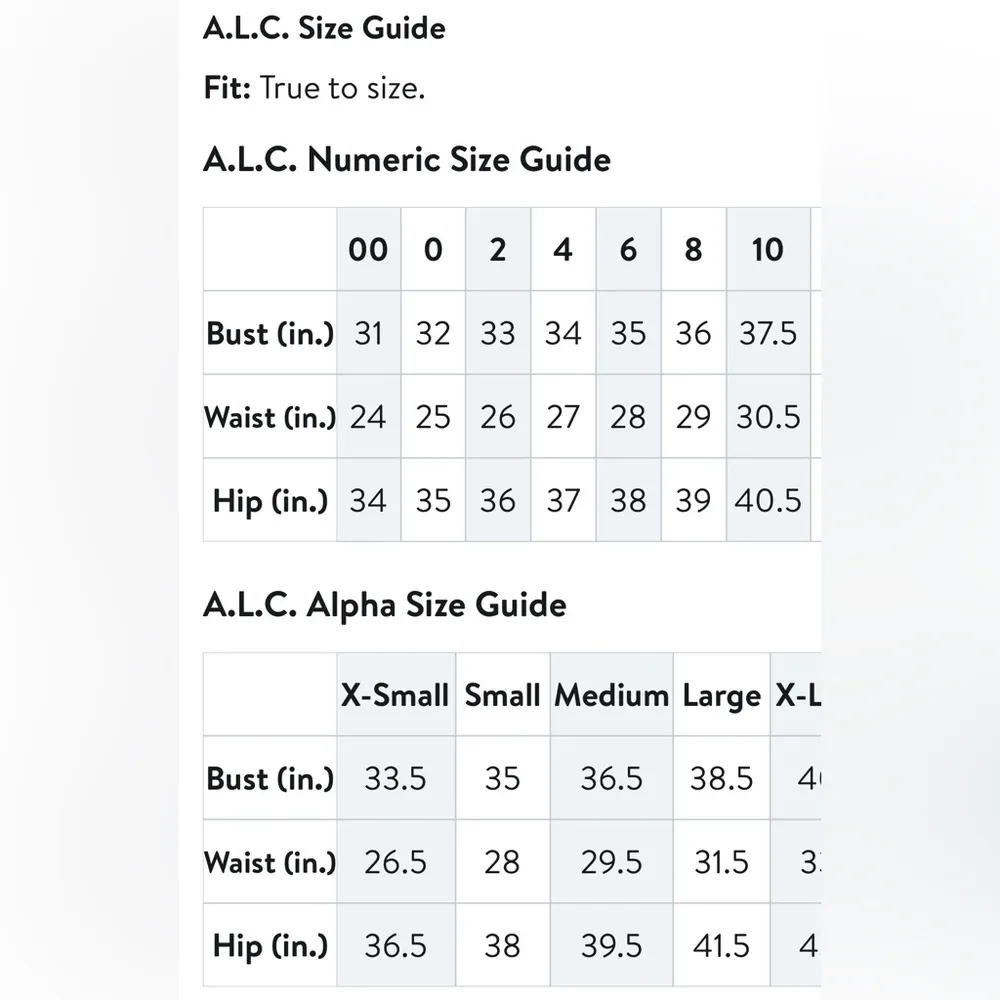Select the A.L.C. Numeric Size Guide heading
The image size is (1000, 1000).
tap(406, 160)
